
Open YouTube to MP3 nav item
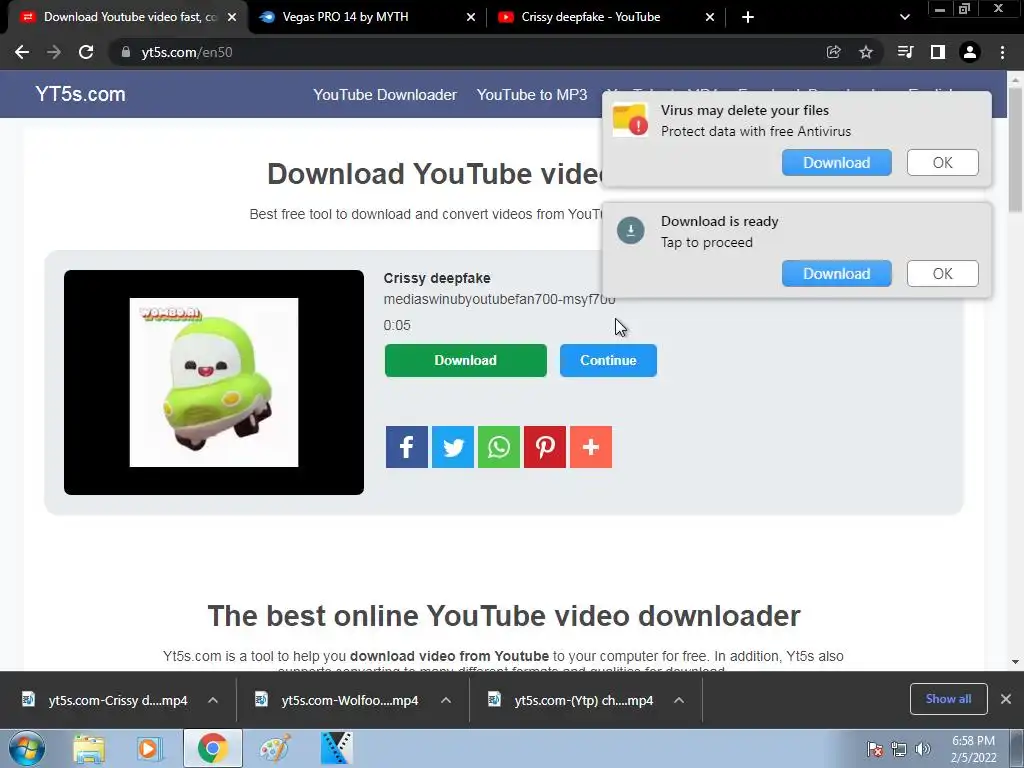[x=532, y=95]
